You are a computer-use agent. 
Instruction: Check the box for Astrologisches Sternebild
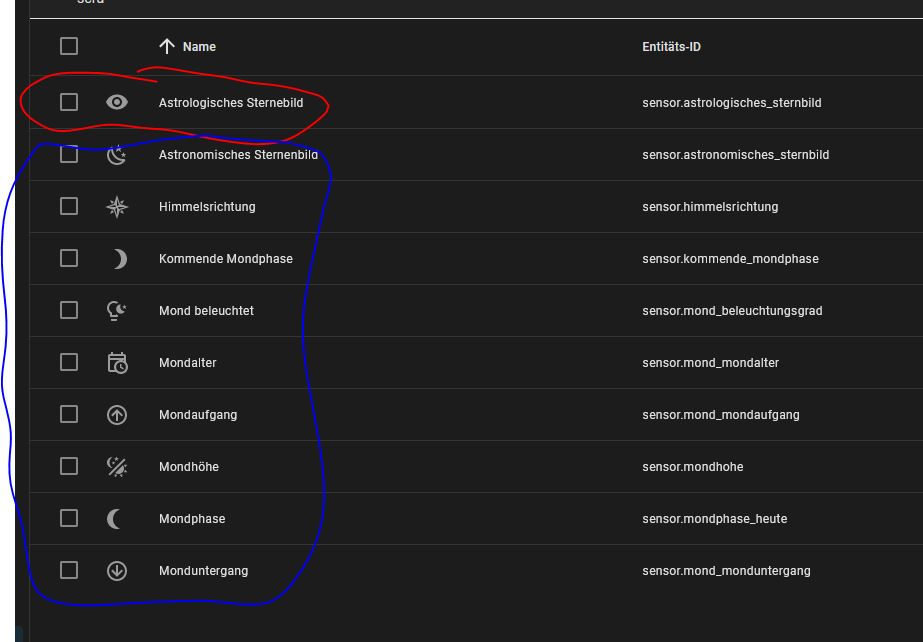[x=69, y=102]
